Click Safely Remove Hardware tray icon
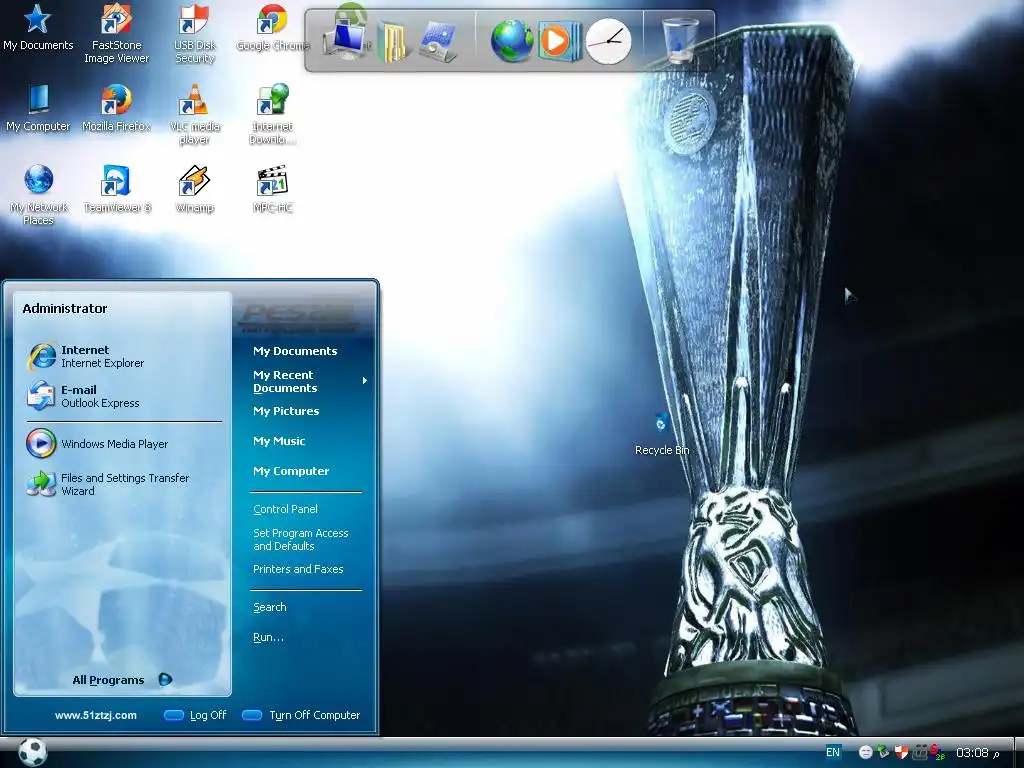The width and height of the screenshot is (1024, 768). coord(883,752)
